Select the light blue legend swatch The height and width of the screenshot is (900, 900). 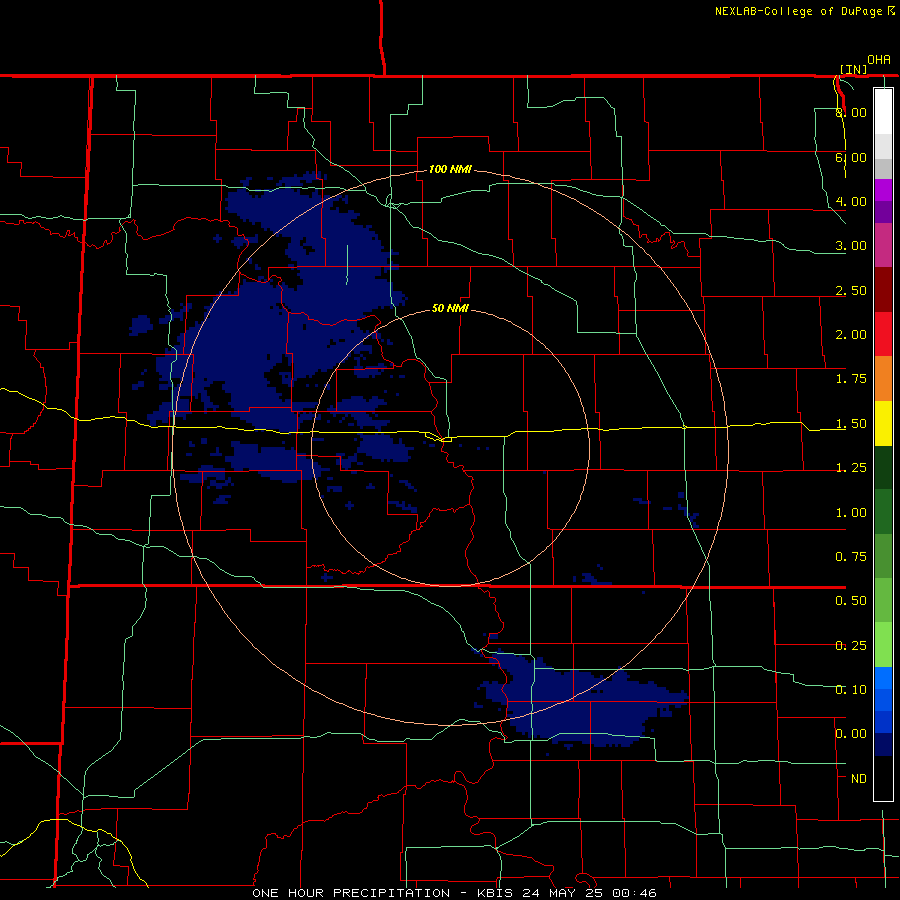click(x=883, y=678)
